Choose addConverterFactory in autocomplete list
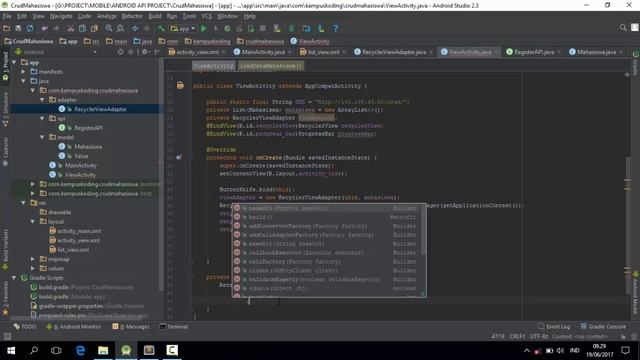This screenshot has height=360, width=640. [x=329, y=226]
